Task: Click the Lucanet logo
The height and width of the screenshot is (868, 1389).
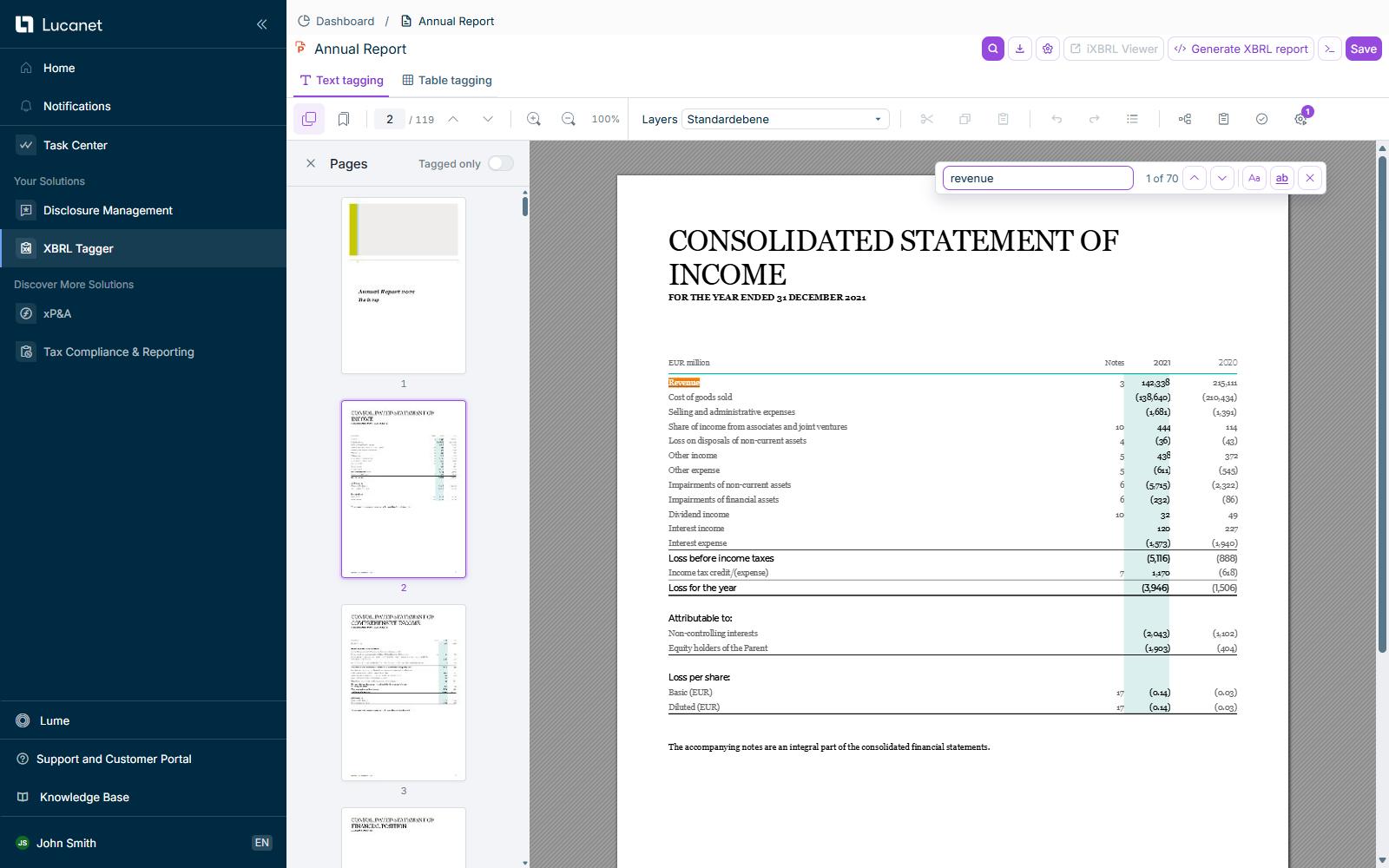Action: click(x=58, y=24)
